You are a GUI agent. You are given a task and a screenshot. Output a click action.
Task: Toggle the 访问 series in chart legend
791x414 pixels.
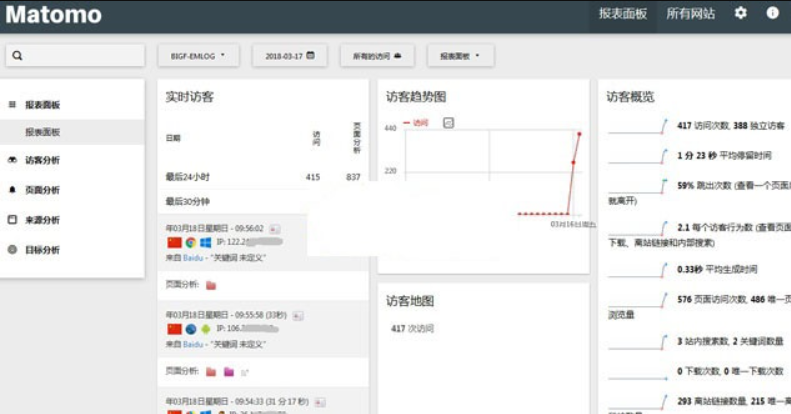click(x=415, y=122)
